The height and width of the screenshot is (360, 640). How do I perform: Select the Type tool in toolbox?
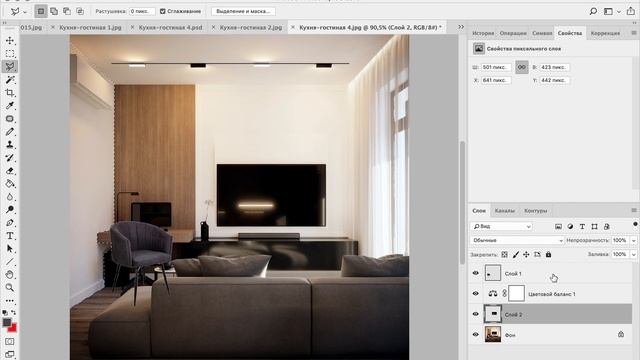[10, 236]
